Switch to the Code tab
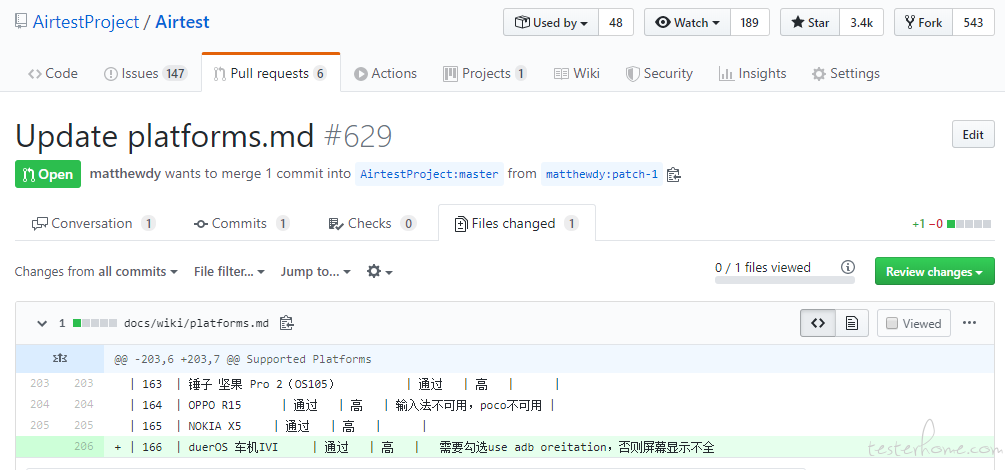The image size is (1005, 470). pyautogui.click(x=53, y=73)
